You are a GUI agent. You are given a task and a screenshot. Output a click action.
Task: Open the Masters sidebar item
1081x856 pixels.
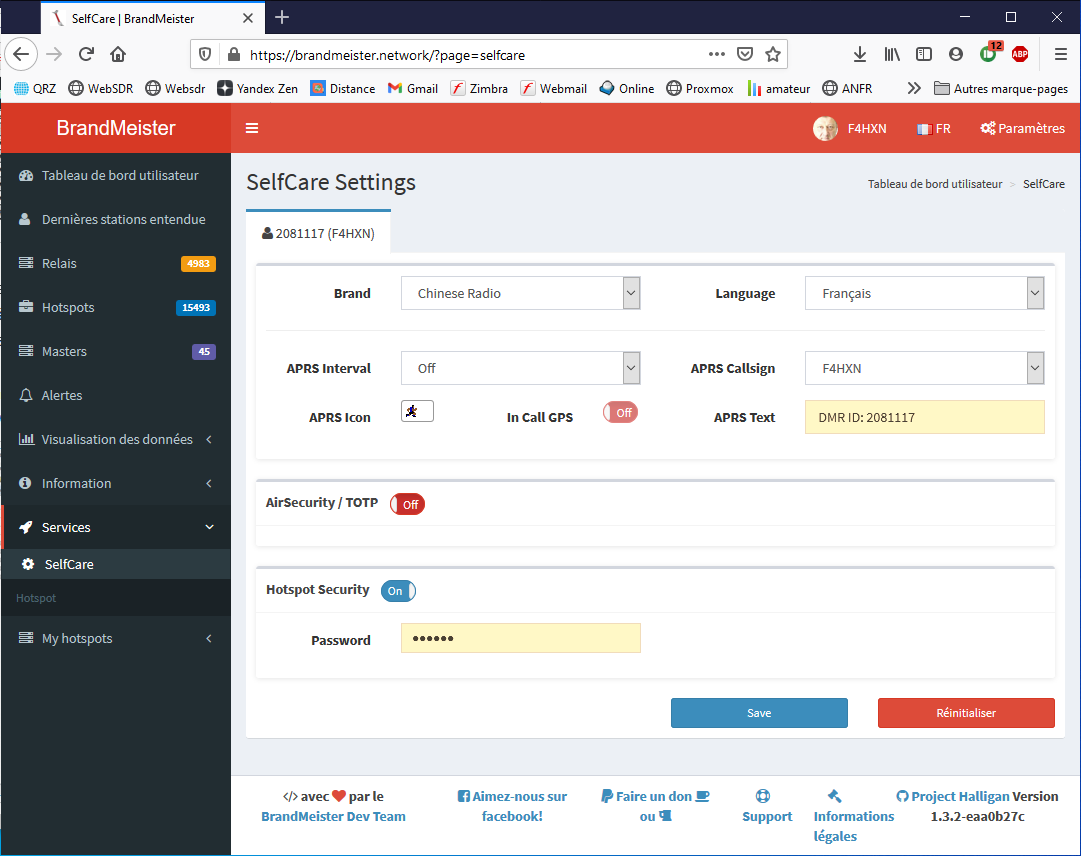pyautogui.click(x=116, y=351)
